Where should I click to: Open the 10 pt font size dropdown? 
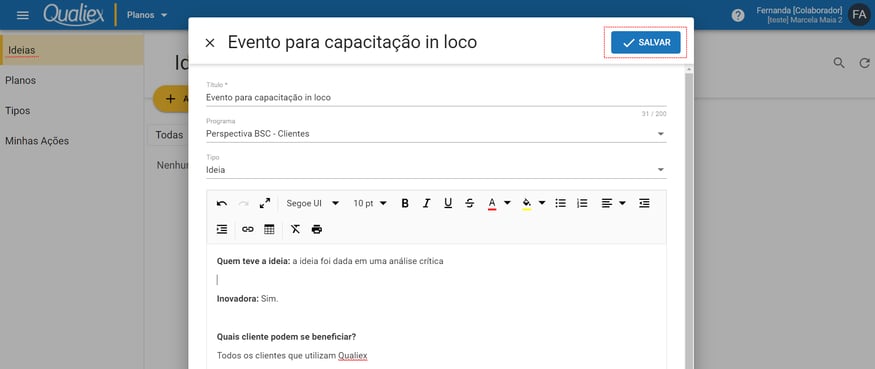(x=369, y=203)
